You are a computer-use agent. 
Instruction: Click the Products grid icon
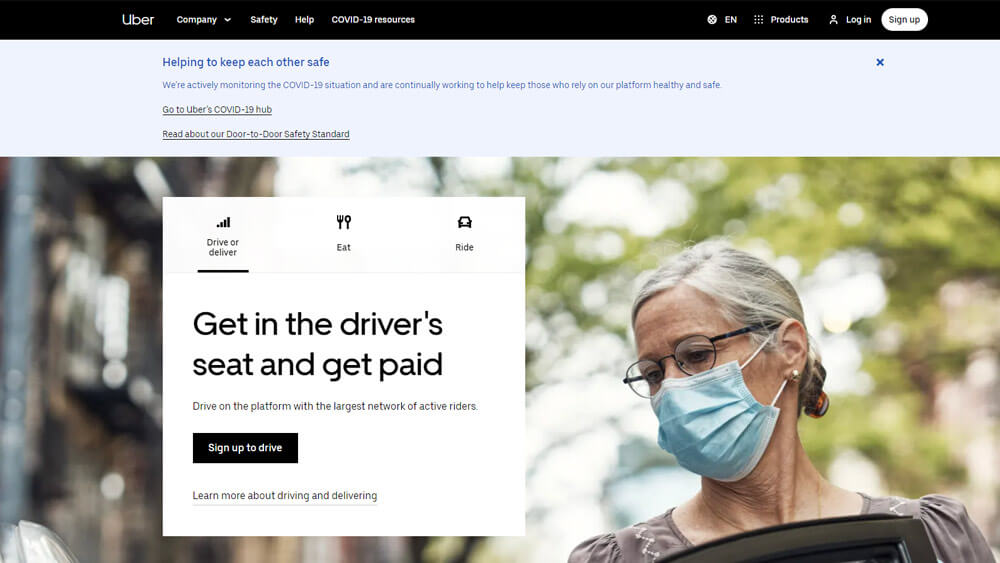pos(758,20)
